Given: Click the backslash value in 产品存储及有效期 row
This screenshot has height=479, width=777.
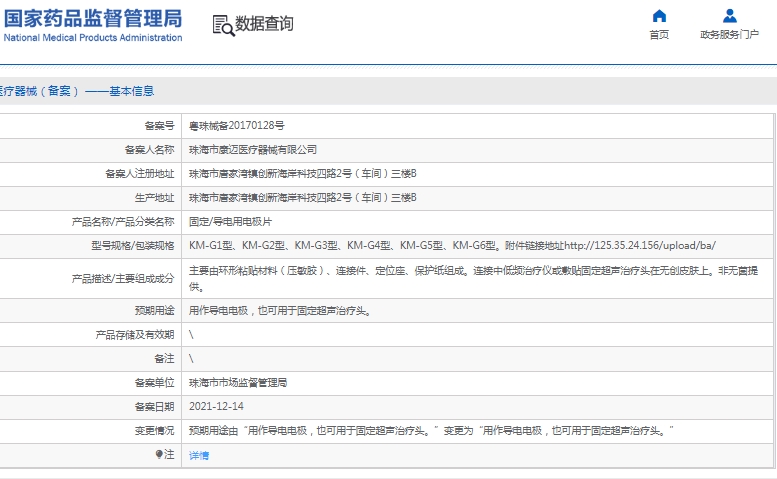Looking at the screenshot, I should (191, 335).
